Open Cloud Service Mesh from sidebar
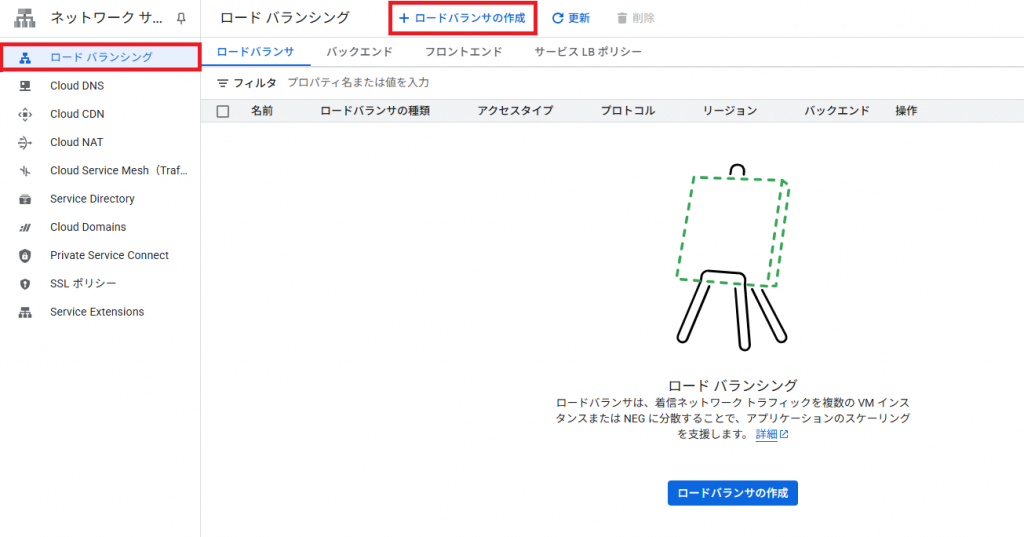The height and width of the screenshot is (537, 1024). 118,170
